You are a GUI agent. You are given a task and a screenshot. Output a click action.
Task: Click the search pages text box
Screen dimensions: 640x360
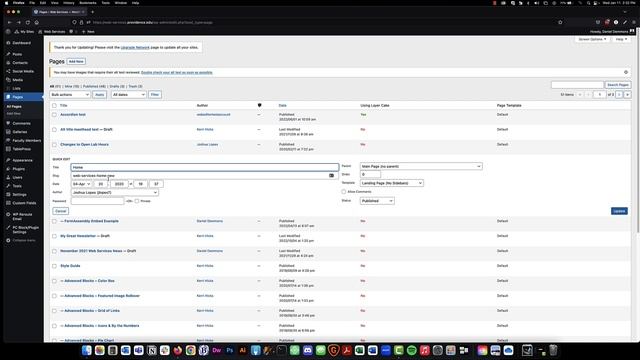tap(577, 85)
